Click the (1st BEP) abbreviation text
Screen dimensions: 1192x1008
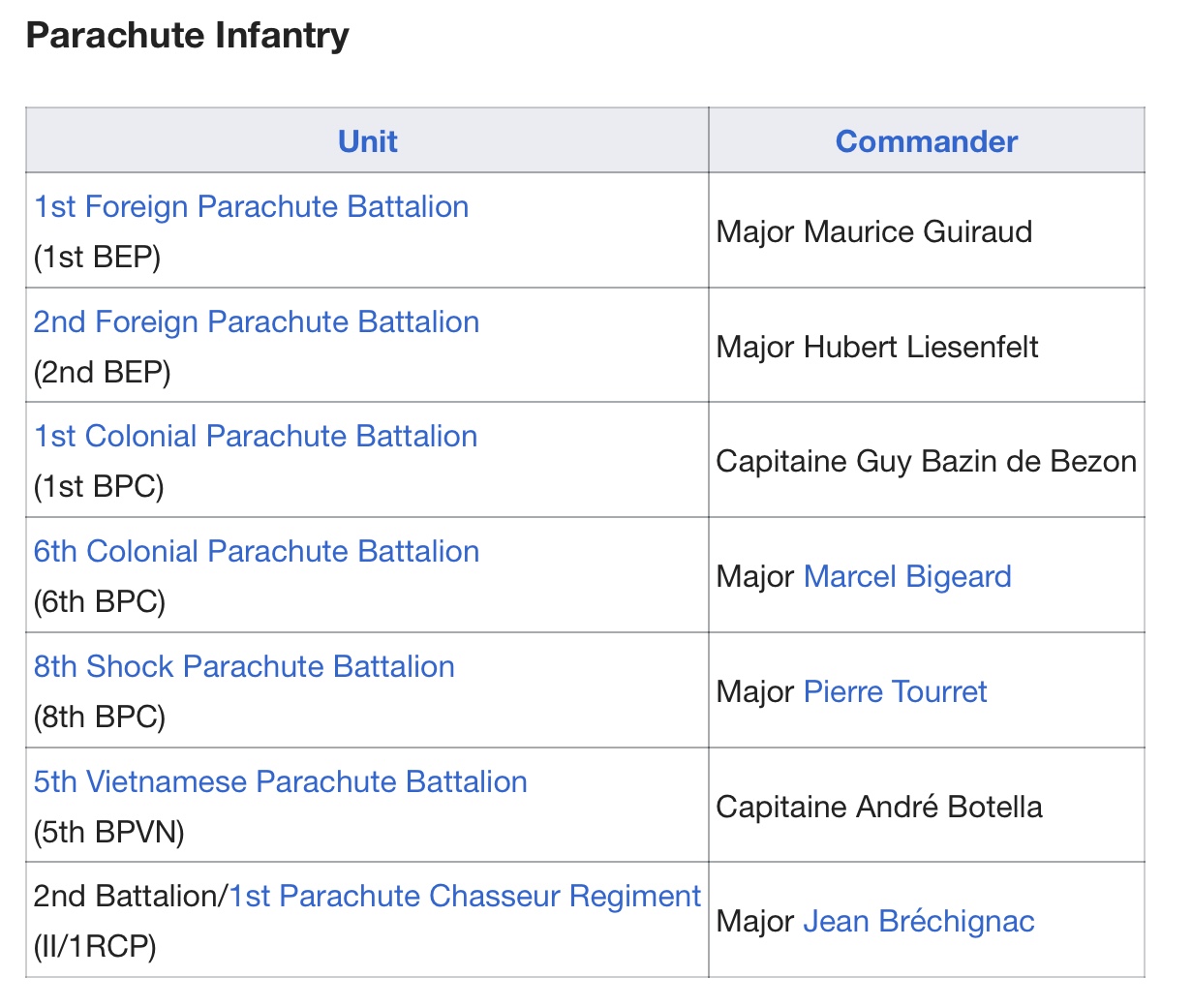point(97,257)
